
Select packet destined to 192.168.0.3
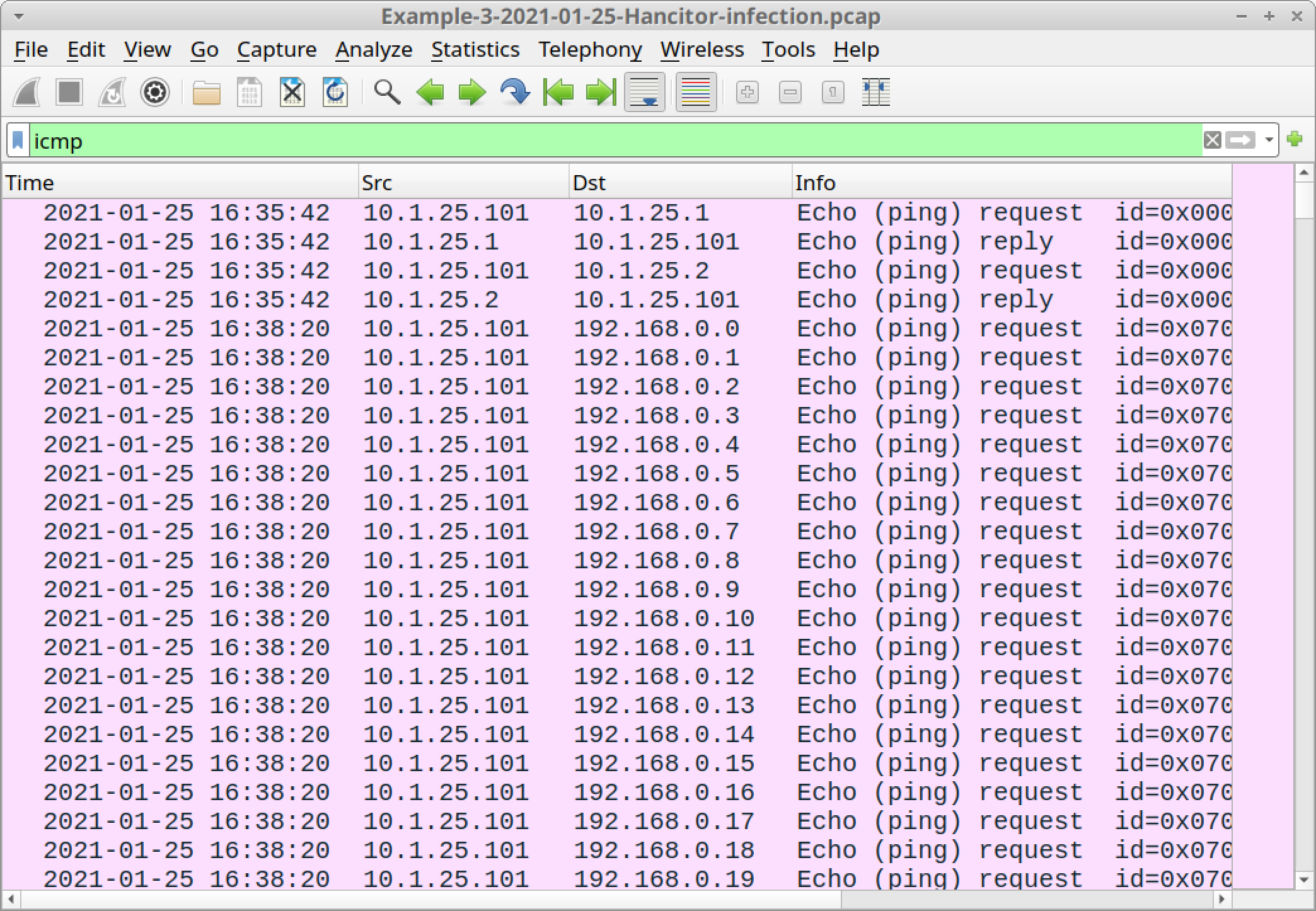[617, 416]
